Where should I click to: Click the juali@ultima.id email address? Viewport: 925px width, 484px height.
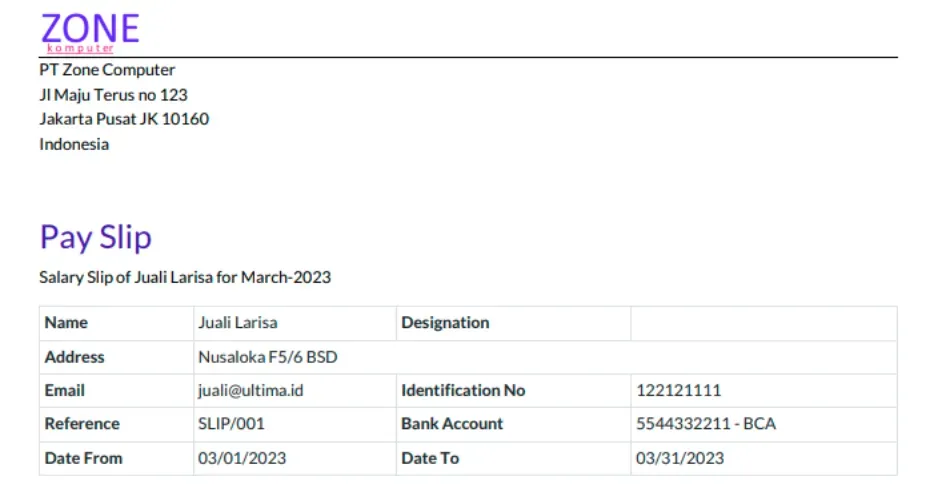click(250, 391)
